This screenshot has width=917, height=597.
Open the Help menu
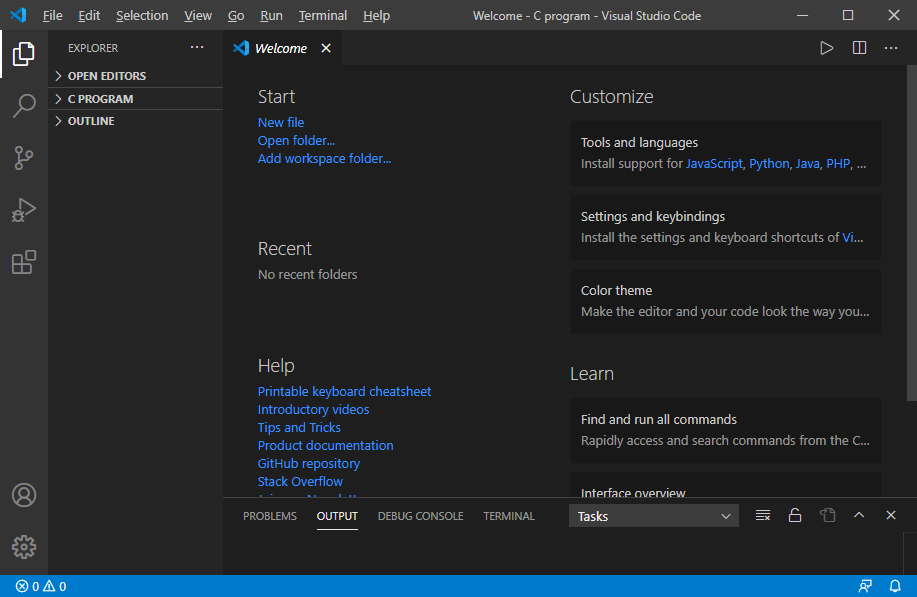[376, 16]
